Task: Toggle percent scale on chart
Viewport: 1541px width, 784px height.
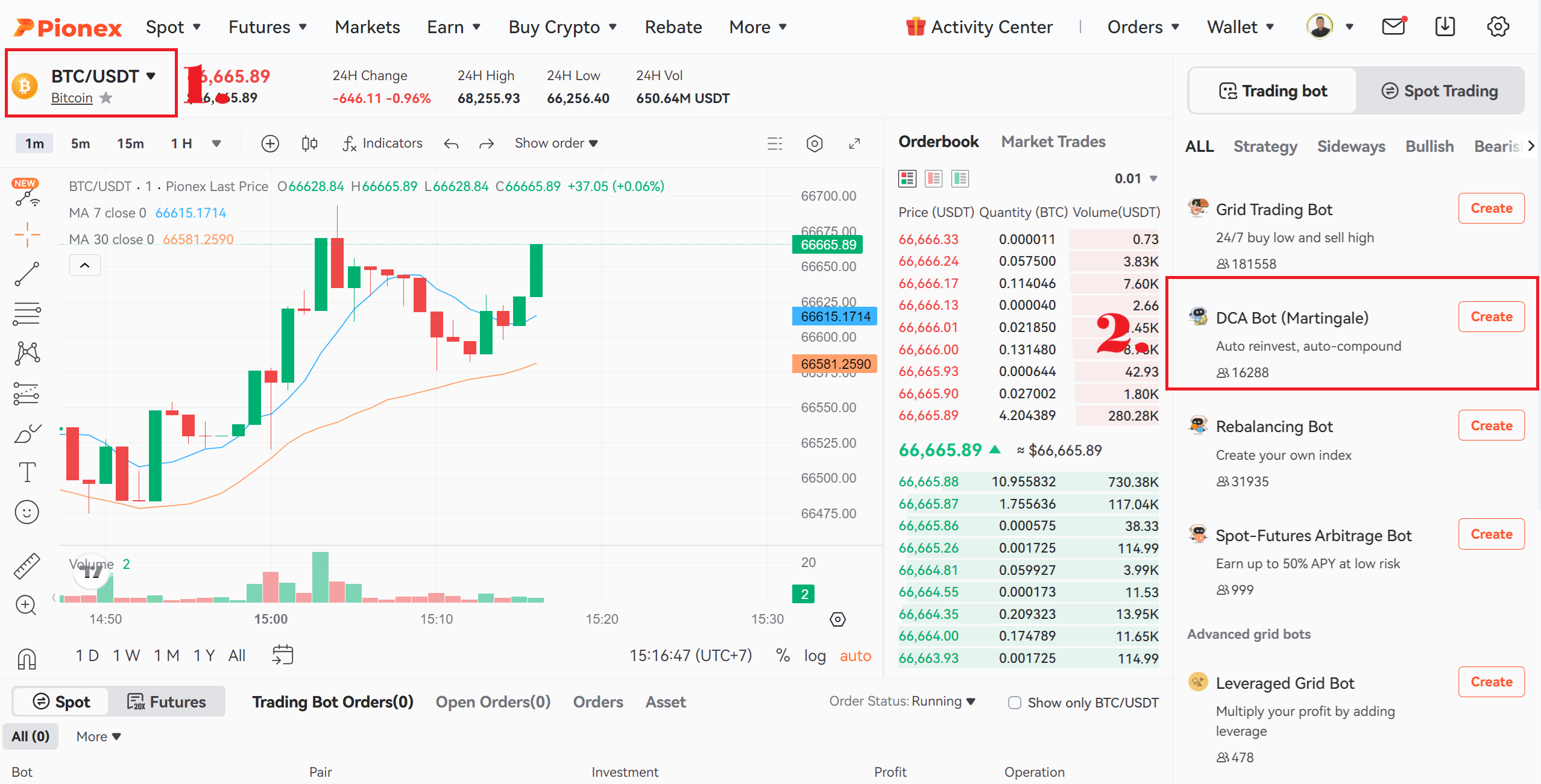Action: click(x=783, y=656)
